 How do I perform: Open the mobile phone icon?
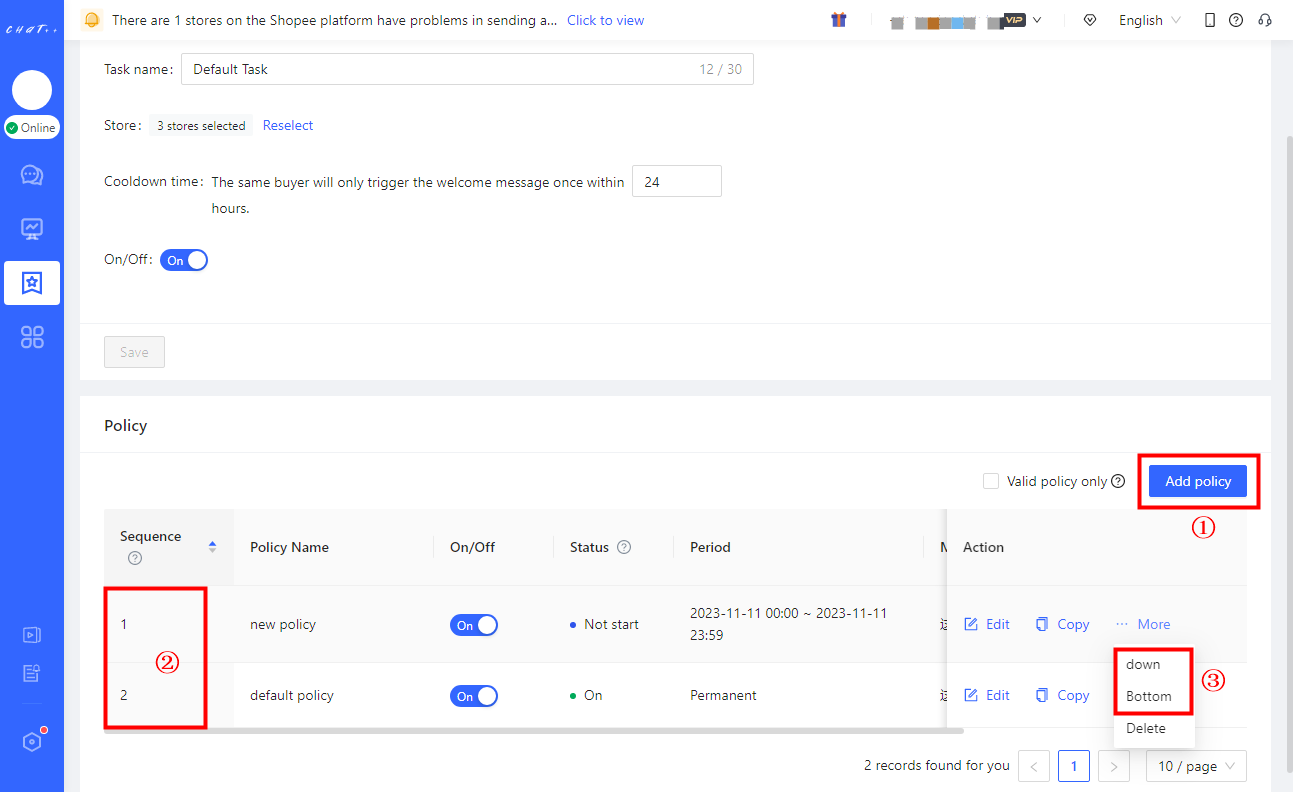pyautogui.click(x=1210, y=20)
